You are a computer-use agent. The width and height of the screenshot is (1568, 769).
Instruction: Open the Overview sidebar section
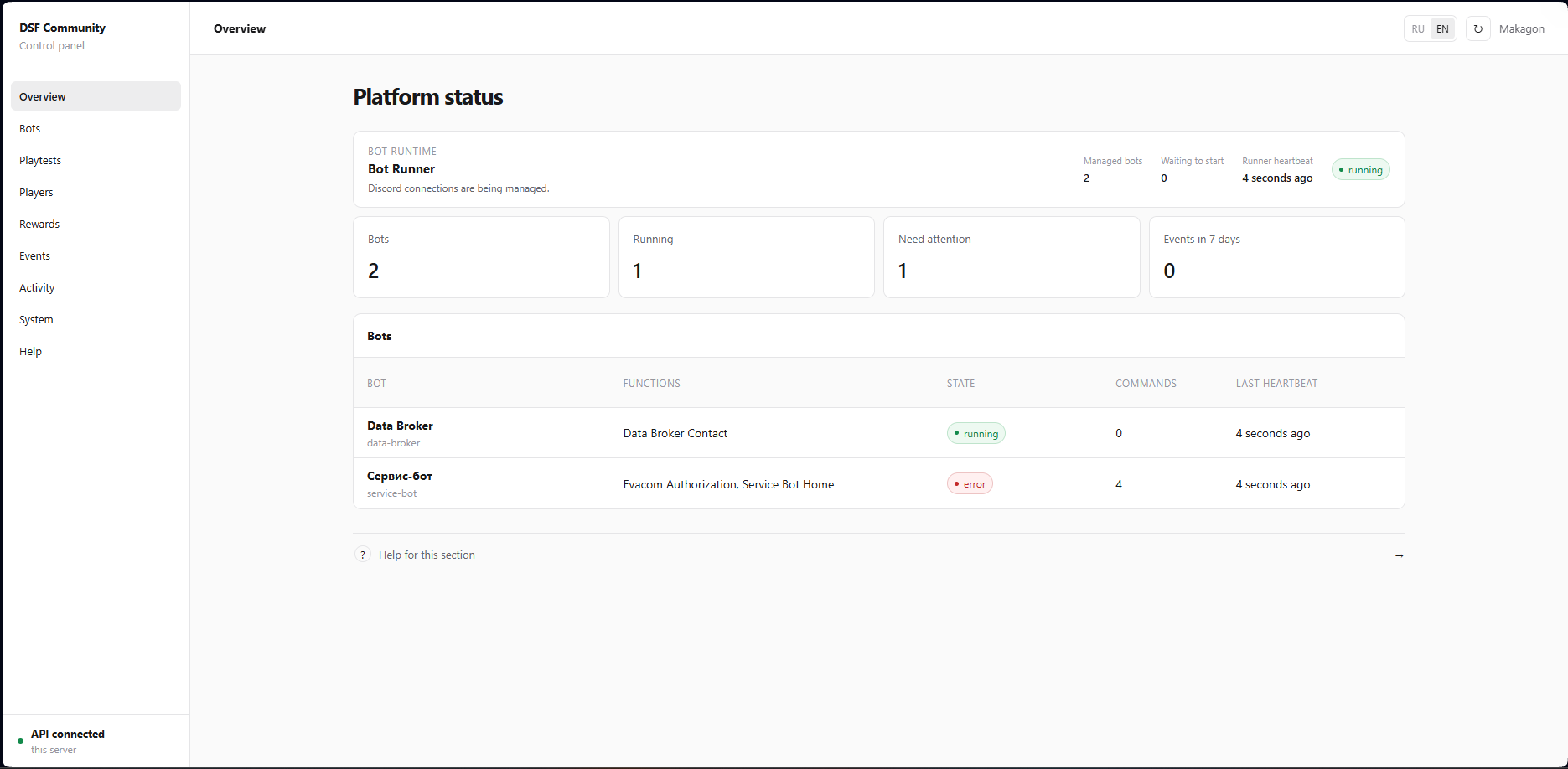(96, 96)
